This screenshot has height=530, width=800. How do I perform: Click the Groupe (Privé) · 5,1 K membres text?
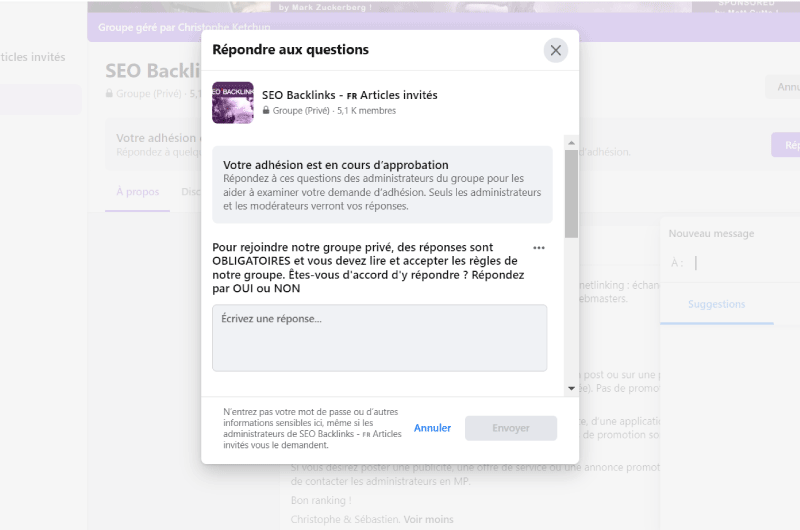[x=334, y=111]
